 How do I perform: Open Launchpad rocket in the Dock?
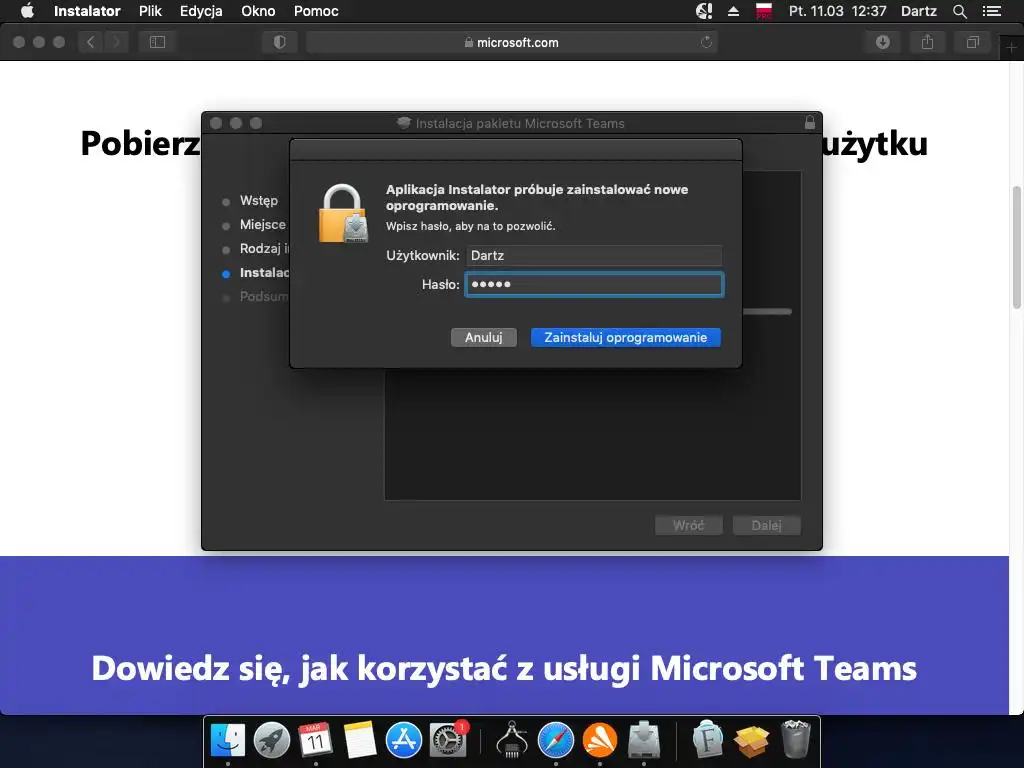tap(272, 740)
